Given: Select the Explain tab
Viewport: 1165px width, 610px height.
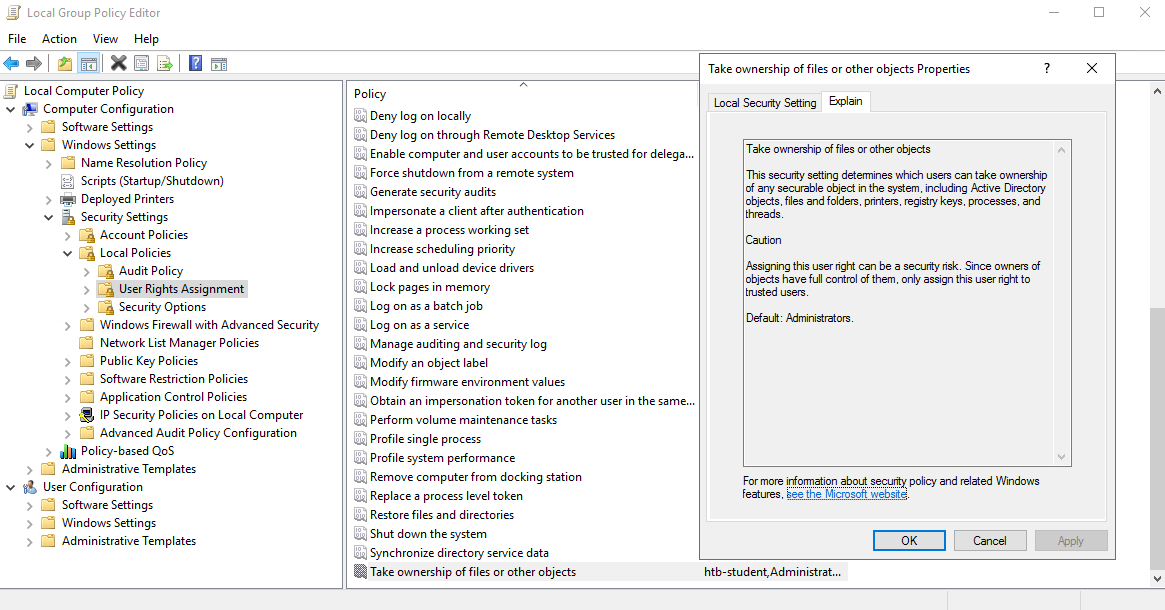Looking at the screenshot, I should point(846,101).
